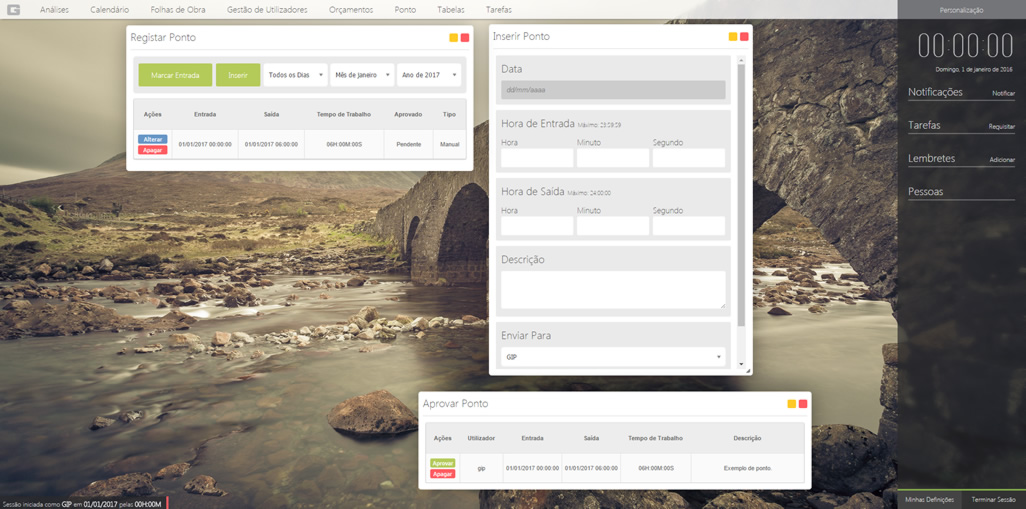Screen dimensions: 1026x509
Task: Expand the Enviar Para GIP dropdown
Action: [x=613, y=357]
